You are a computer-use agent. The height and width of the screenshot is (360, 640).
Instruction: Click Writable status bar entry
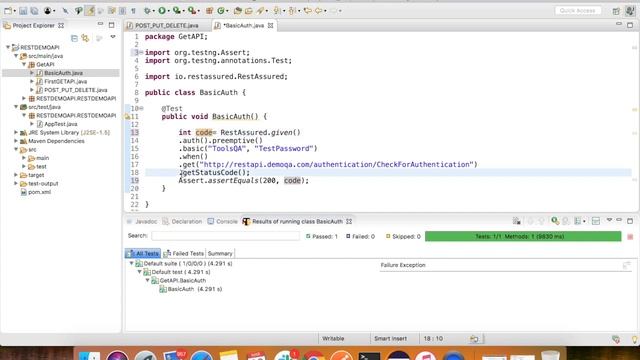tap(333, 338)
